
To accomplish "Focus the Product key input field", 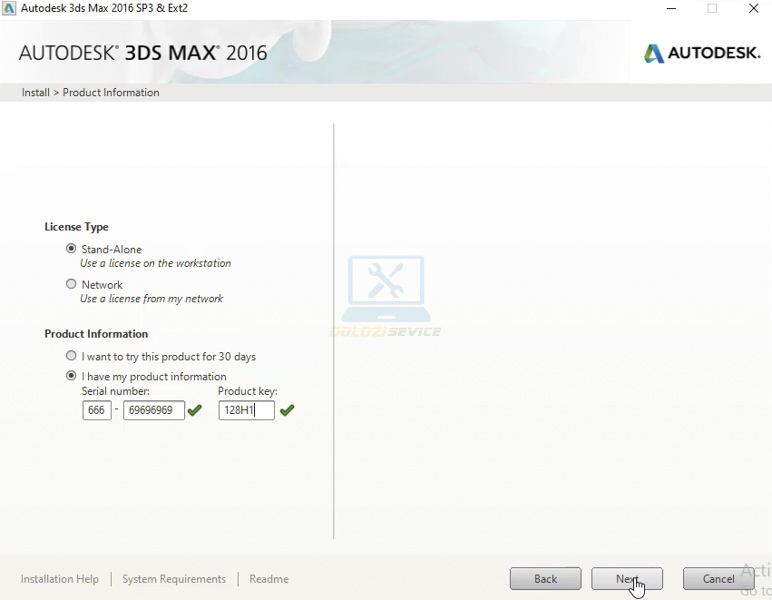I will click(246, 410).
